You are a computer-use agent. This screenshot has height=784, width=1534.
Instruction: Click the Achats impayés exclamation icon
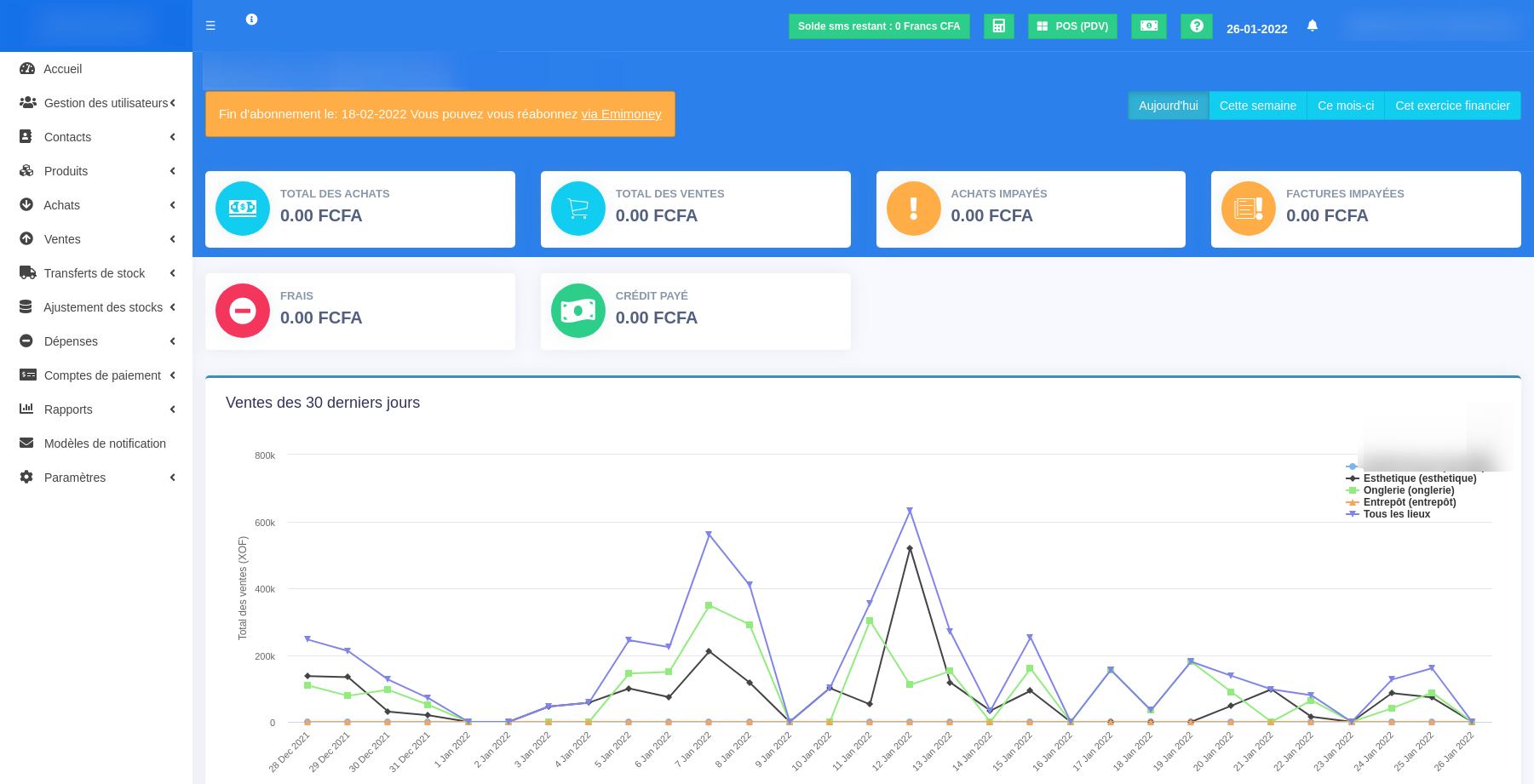click(x=914, y=209)
